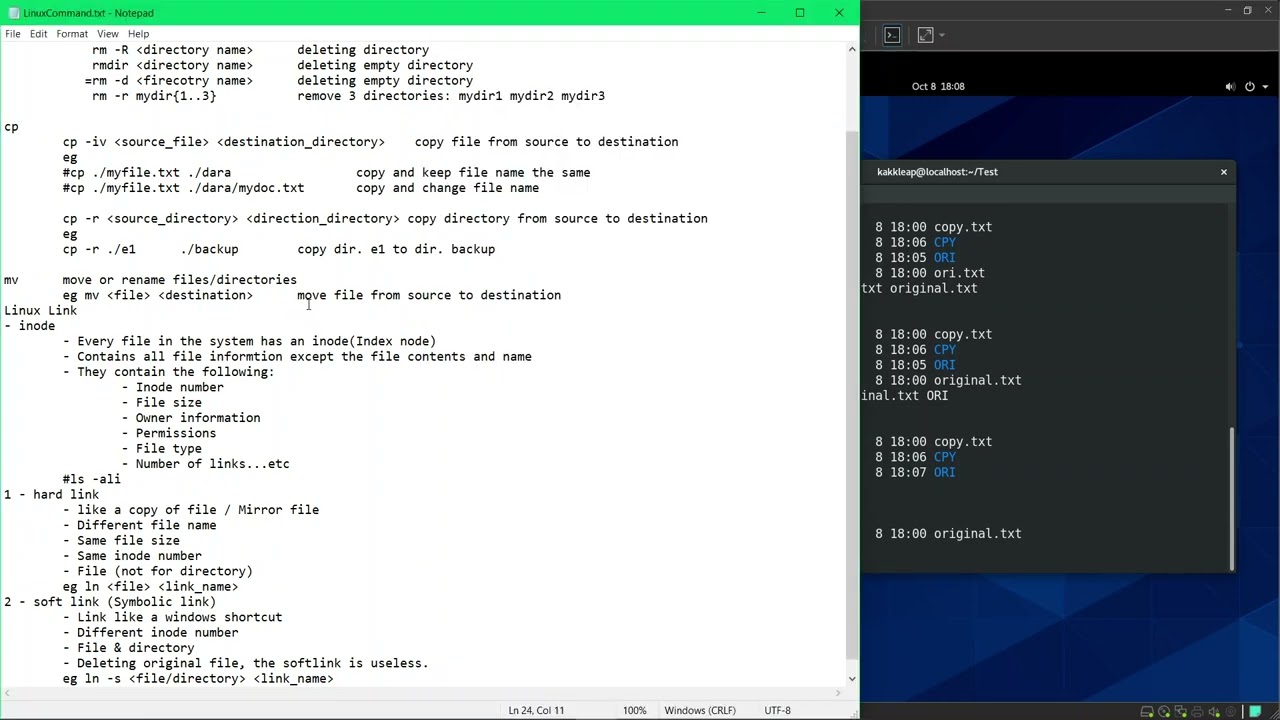
Task: Minimize the Notepad window
Action: coord(761,13)
